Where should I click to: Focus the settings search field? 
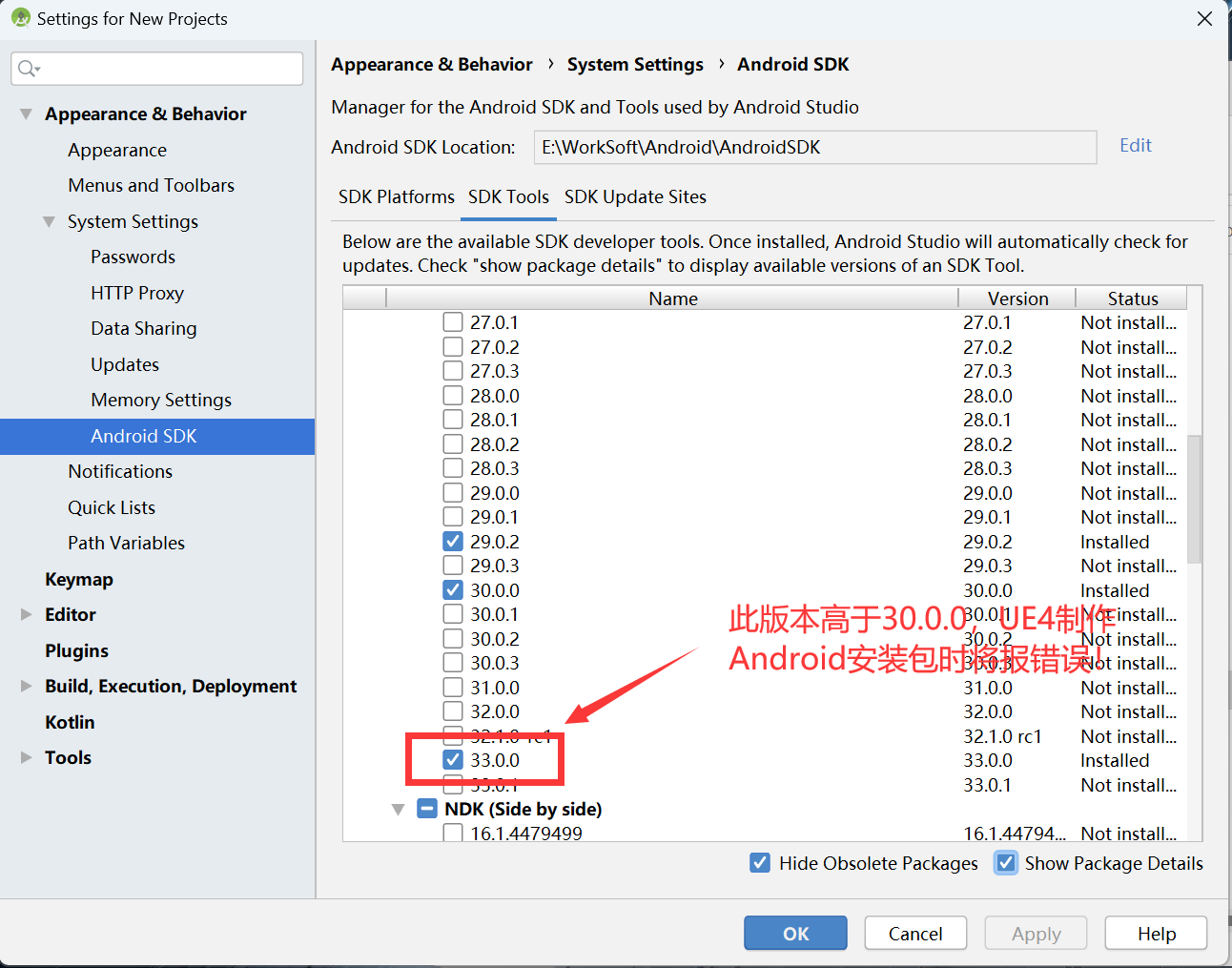157,69
